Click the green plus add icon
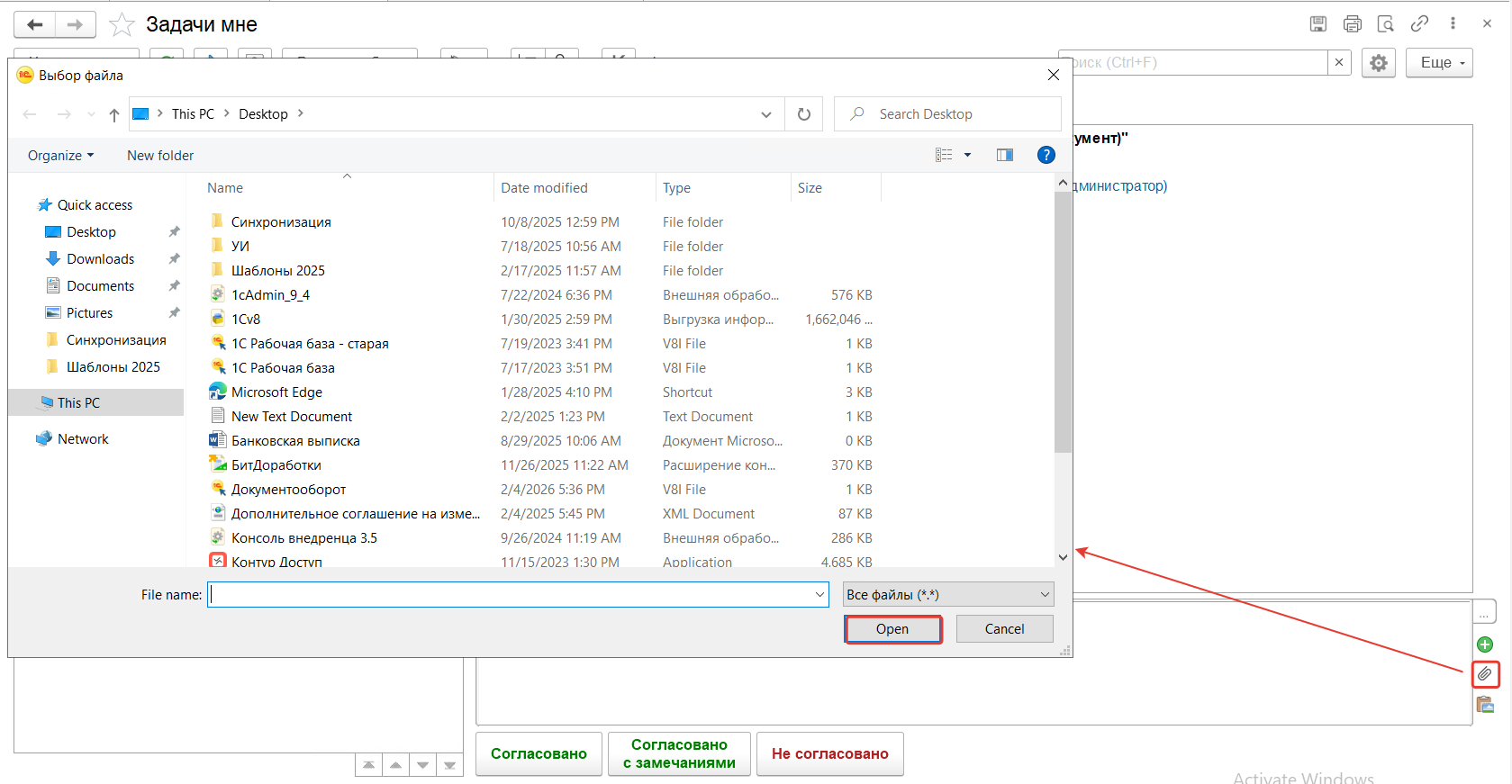This screenshot has width=1512, height=784. (x=1484, y=644)
